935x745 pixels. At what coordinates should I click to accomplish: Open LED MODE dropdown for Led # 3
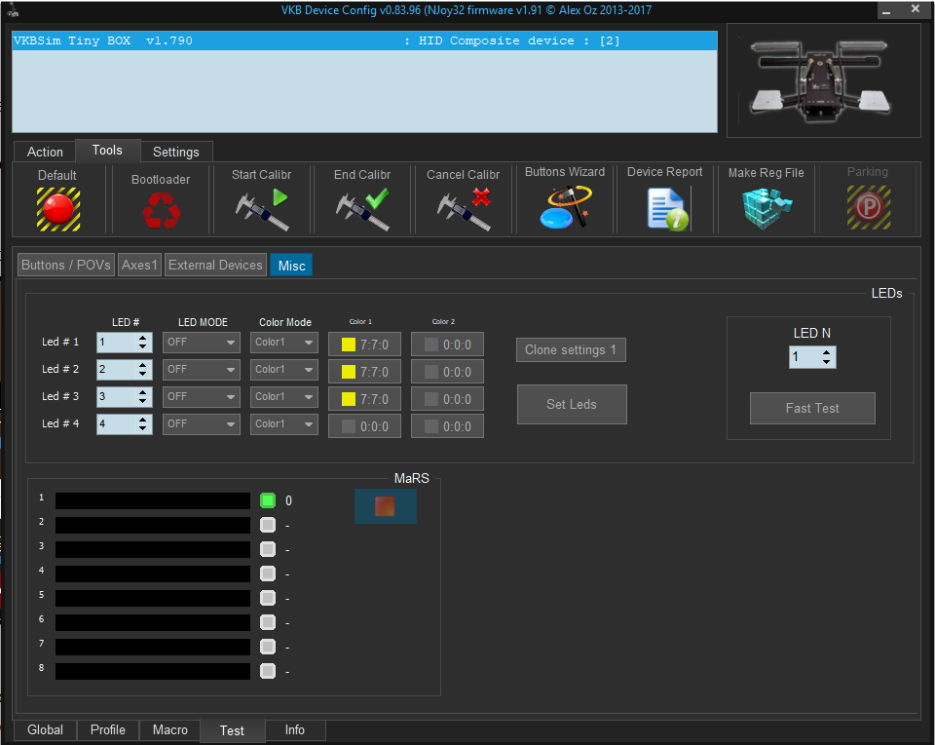coord(202,397)
